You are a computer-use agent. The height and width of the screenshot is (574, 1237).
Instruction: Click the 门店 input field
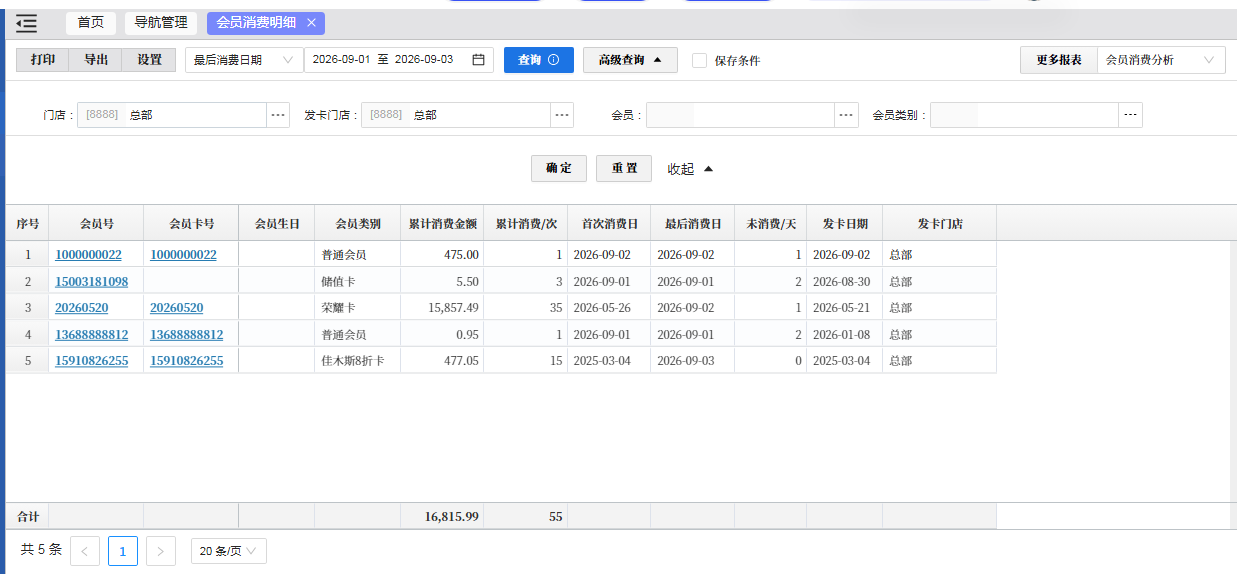click(x=172, y=115)
